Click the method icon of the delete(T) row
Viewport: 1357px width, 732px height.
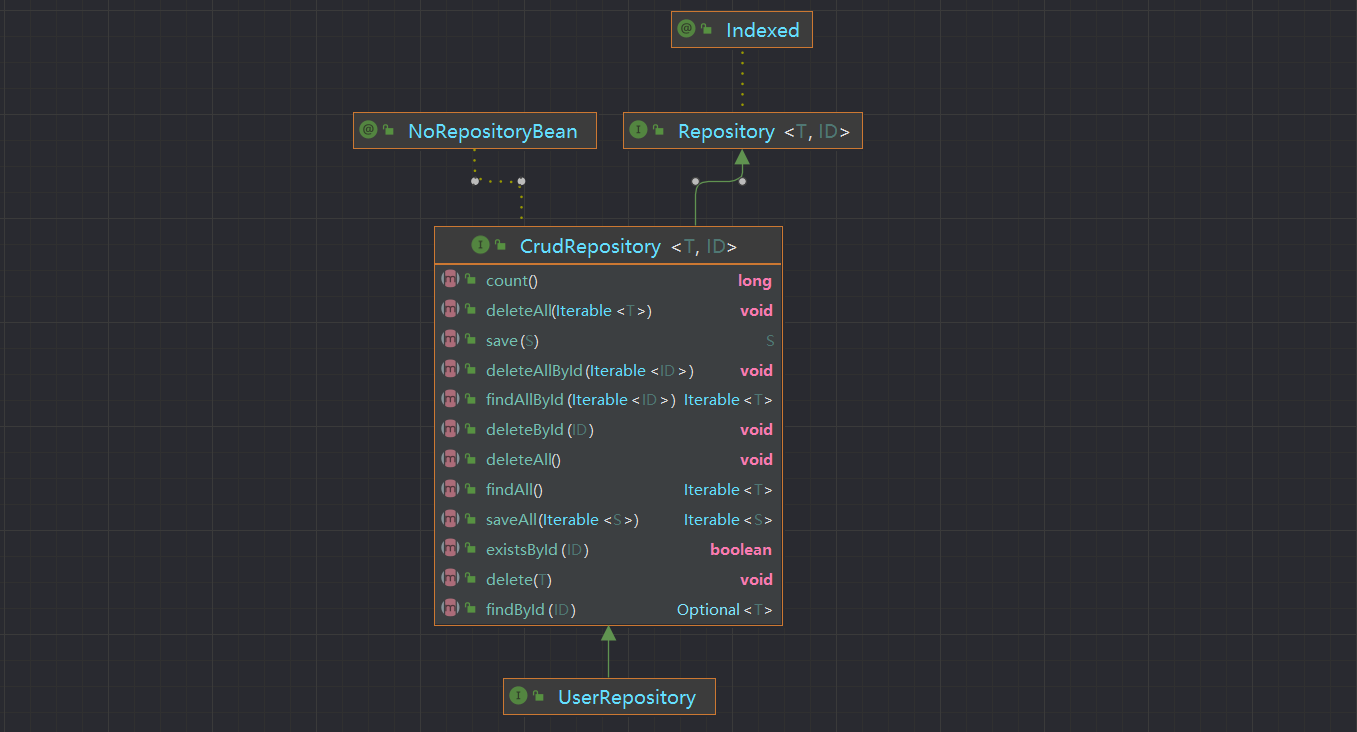(x=450, y=579)
